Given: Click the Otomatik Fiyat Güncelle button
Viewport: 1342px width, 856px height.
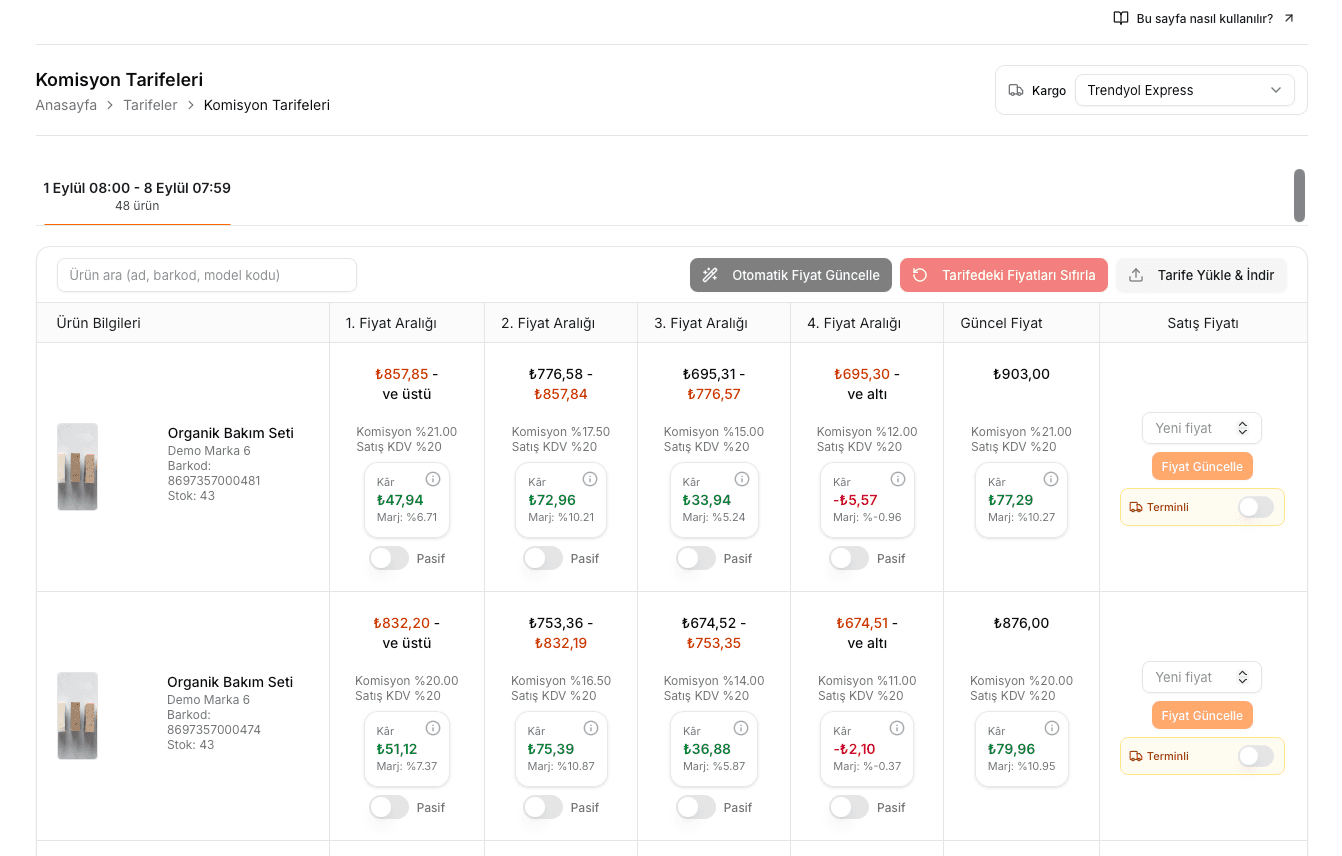Looking at the screenshot, I should pyautogui.click(x=791, y=275).
